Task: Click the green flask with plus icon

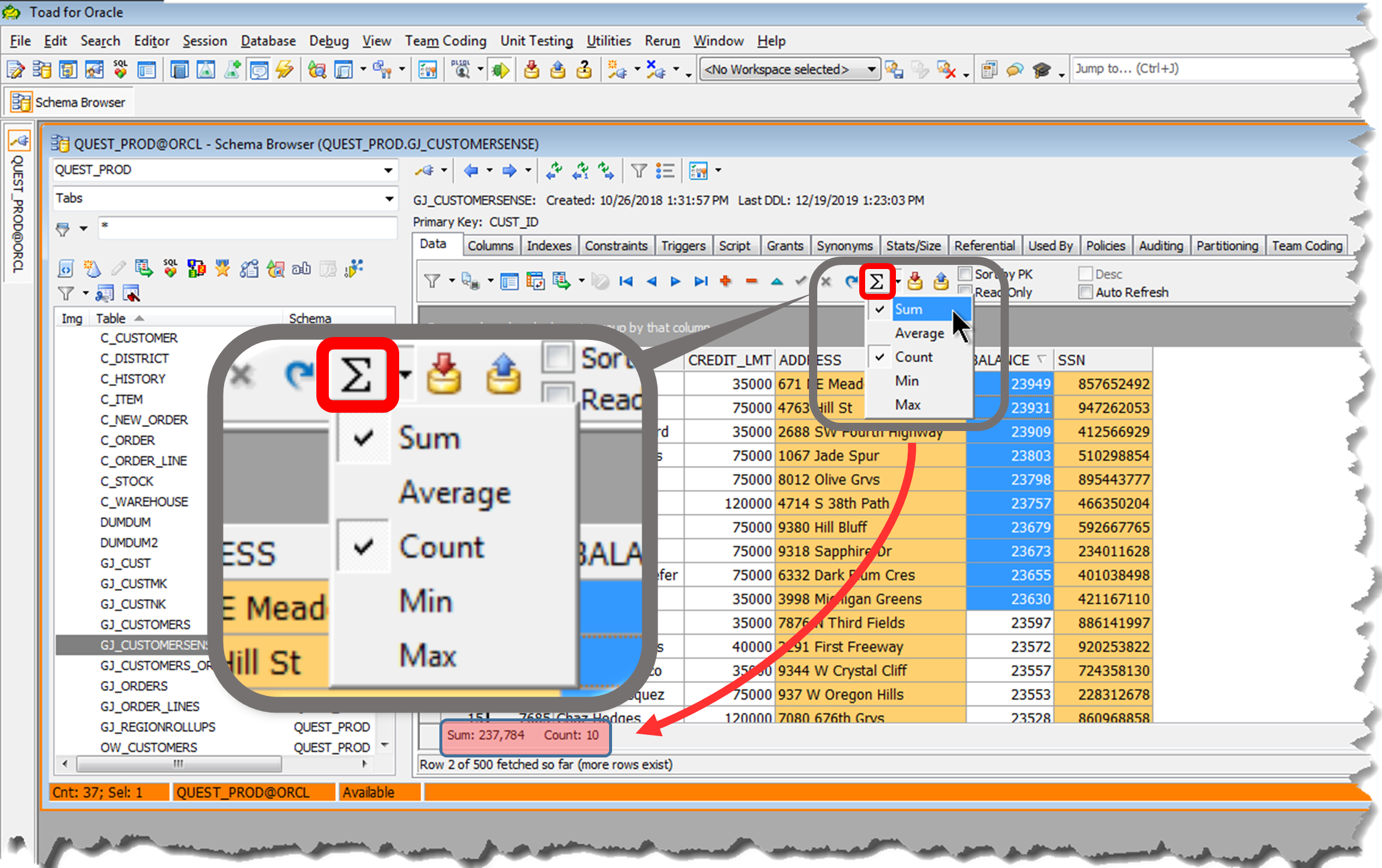Action: (232, 70)
